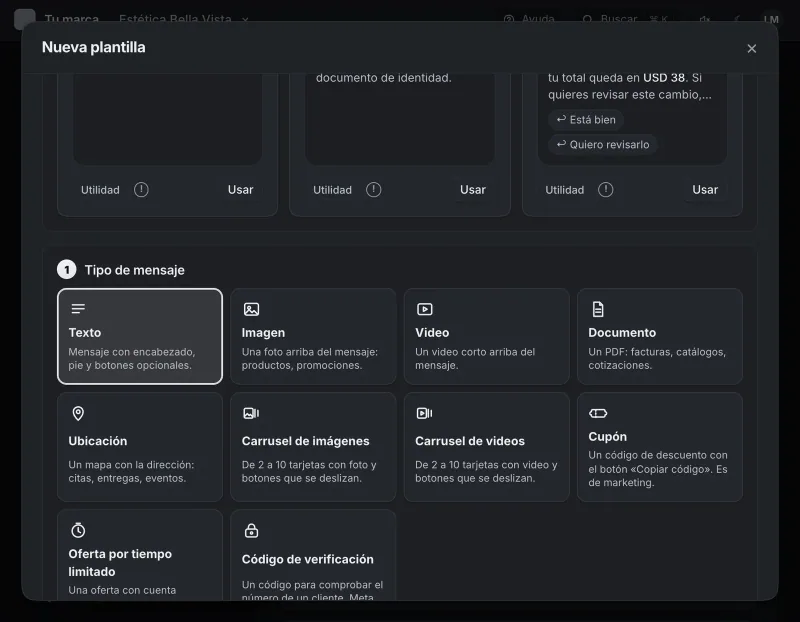Image resolution: width=800 pixels, height=622 pixels.
Task: Open info icon on middle Utilidad template
Action: 373,190
